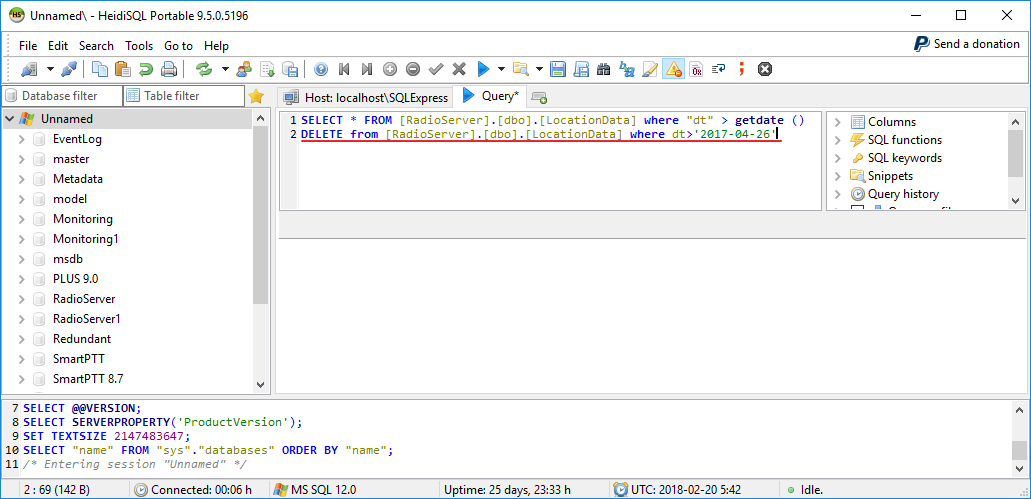Open the Go to menu
This screenshot has width=1031, height=499.
click(179, 46)
